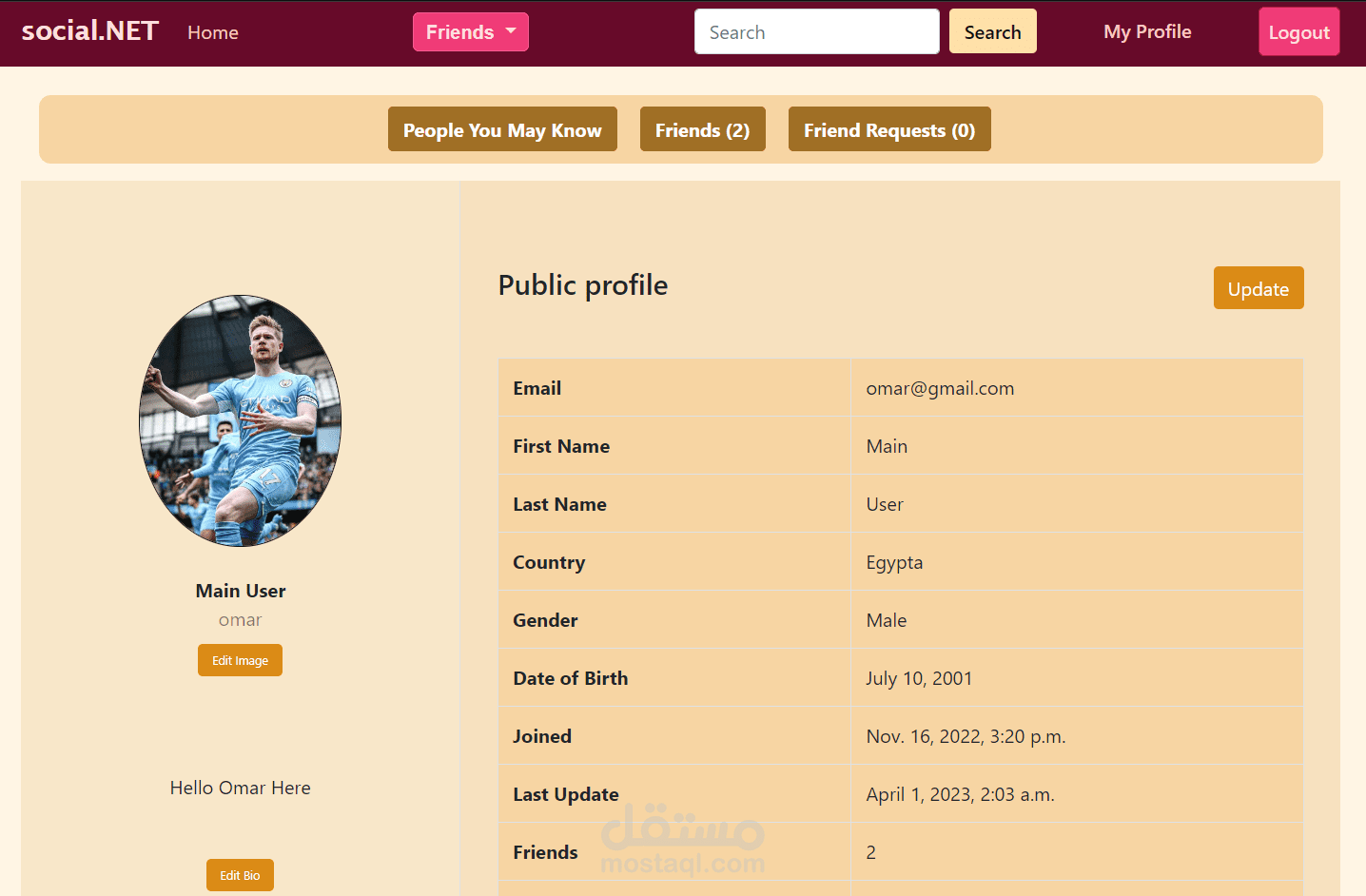Screen dimensions: 1366x896
Task: Select the bio 'Hello Omar Here'
Action: (241, 788)
